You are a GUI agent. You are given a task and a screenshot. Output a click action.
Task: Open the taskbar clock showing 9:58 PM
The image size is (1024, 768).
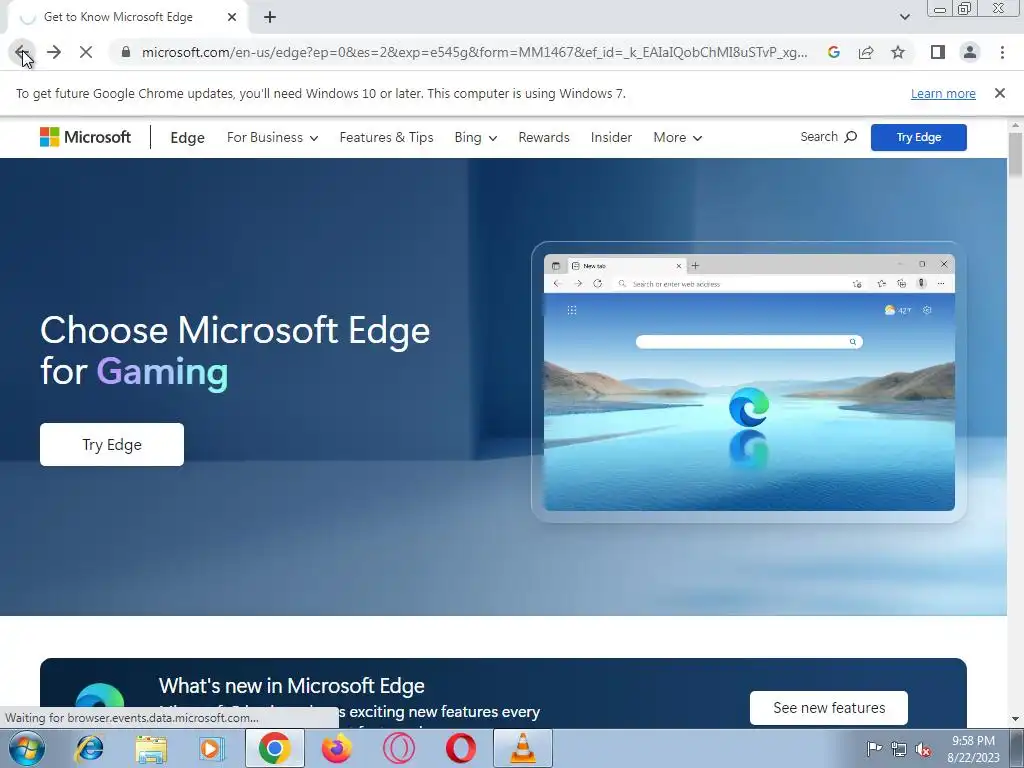click(x=973, y=748)
